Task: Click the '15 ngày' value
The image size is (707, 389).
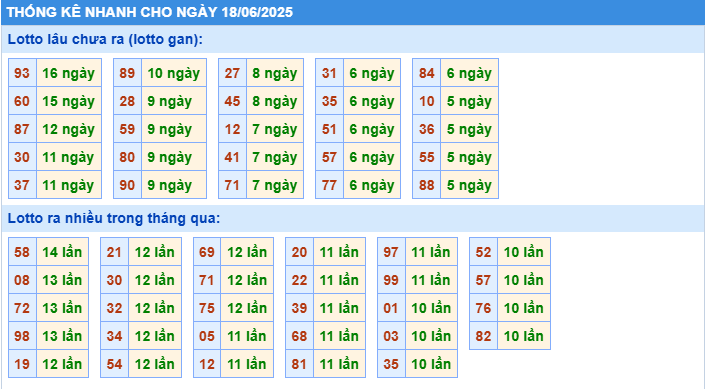Action: 69,101
